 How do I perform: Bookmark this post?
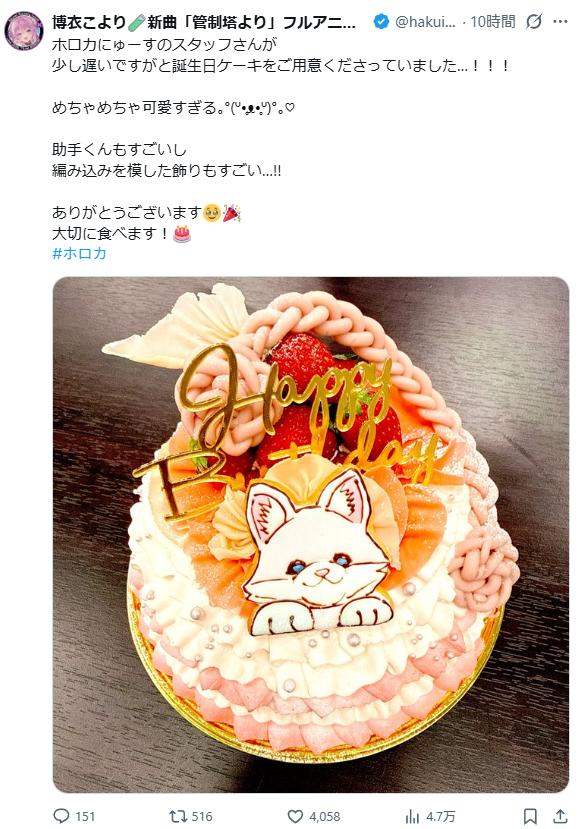[x=531, y=816]
